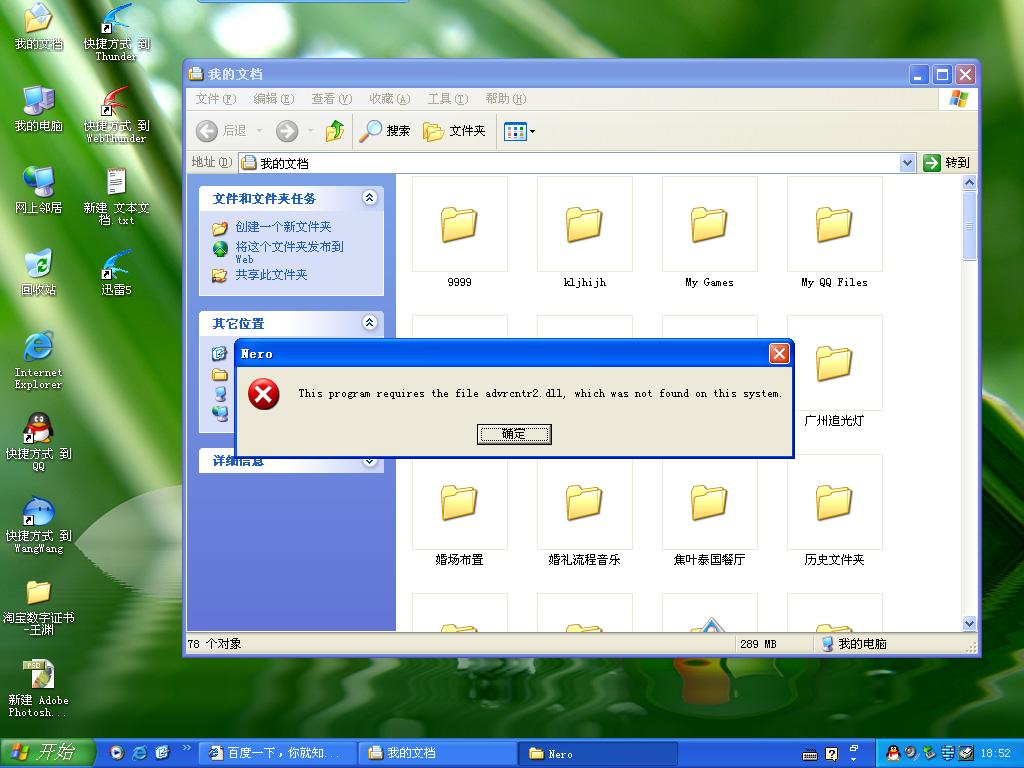Select the kljhijh folder
The image size is (1024, 768).
(584, 232)
